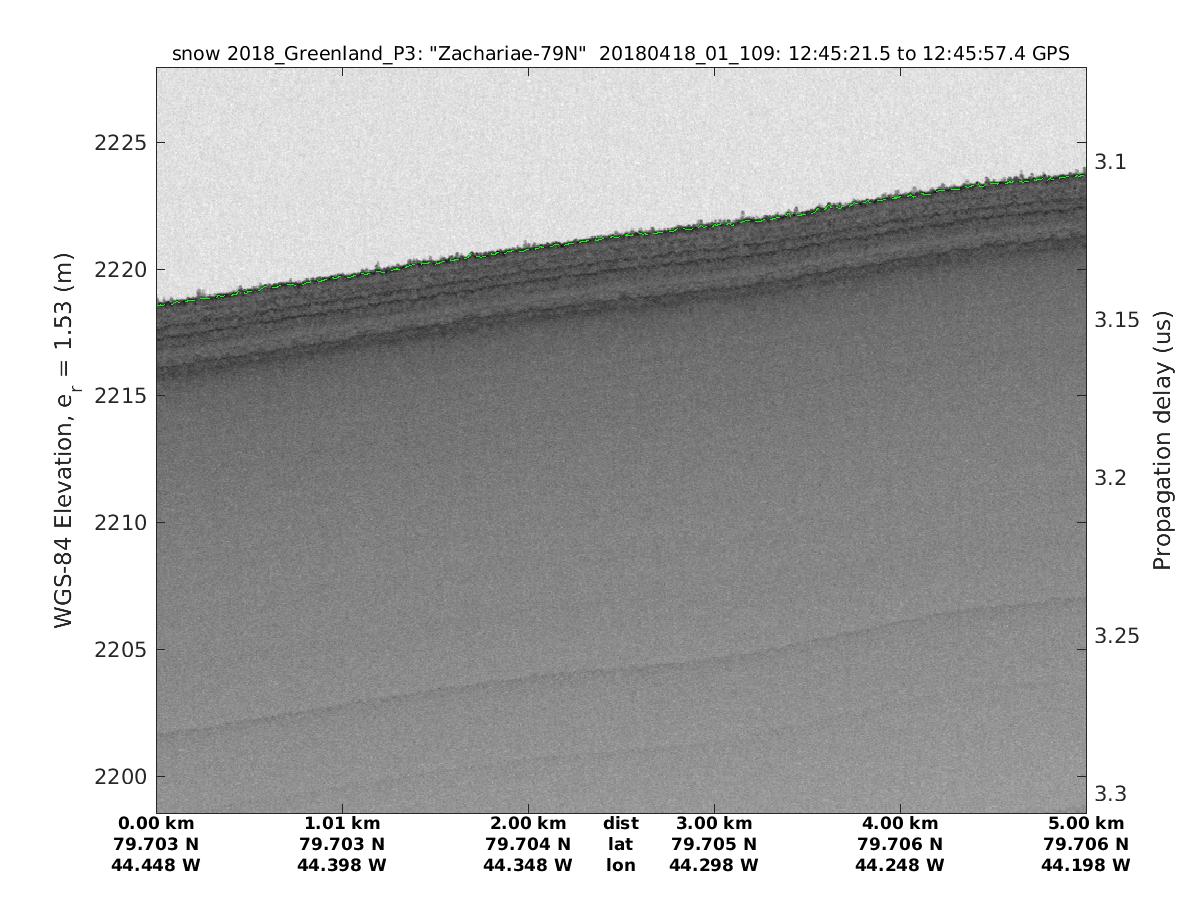Select the "Propagation delay (us)" axis label
This screenshot has width=1200, height=900.
pos(1161,440)
